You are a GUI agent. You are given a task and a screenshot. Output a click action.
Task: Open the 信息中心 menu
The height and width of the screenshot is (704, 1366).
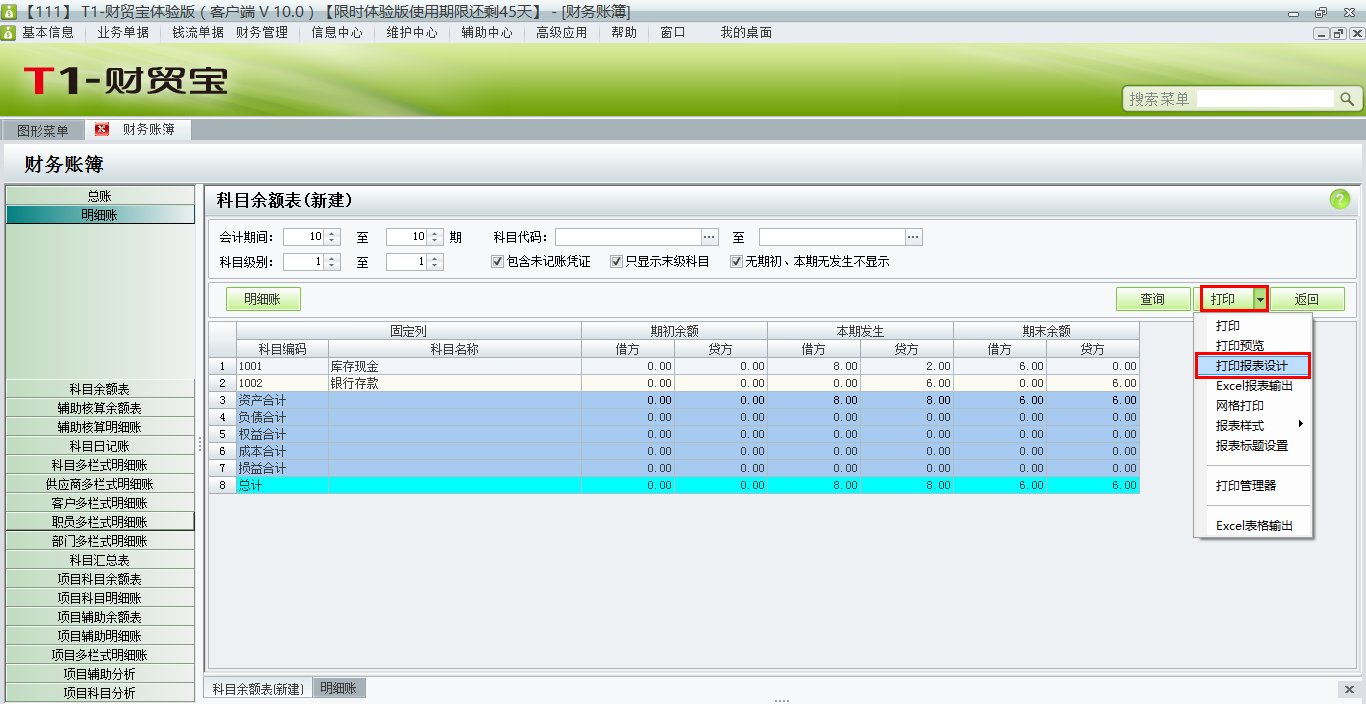tap(337, 32)
